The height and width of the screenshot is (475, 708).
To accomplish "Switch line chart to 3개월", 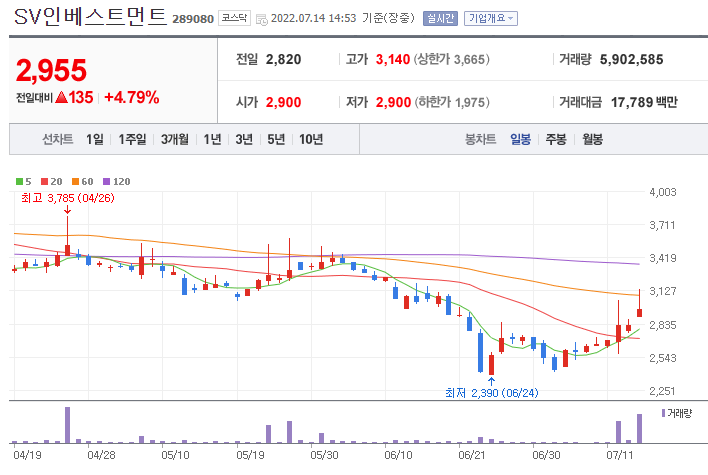I will click(175, 139).
